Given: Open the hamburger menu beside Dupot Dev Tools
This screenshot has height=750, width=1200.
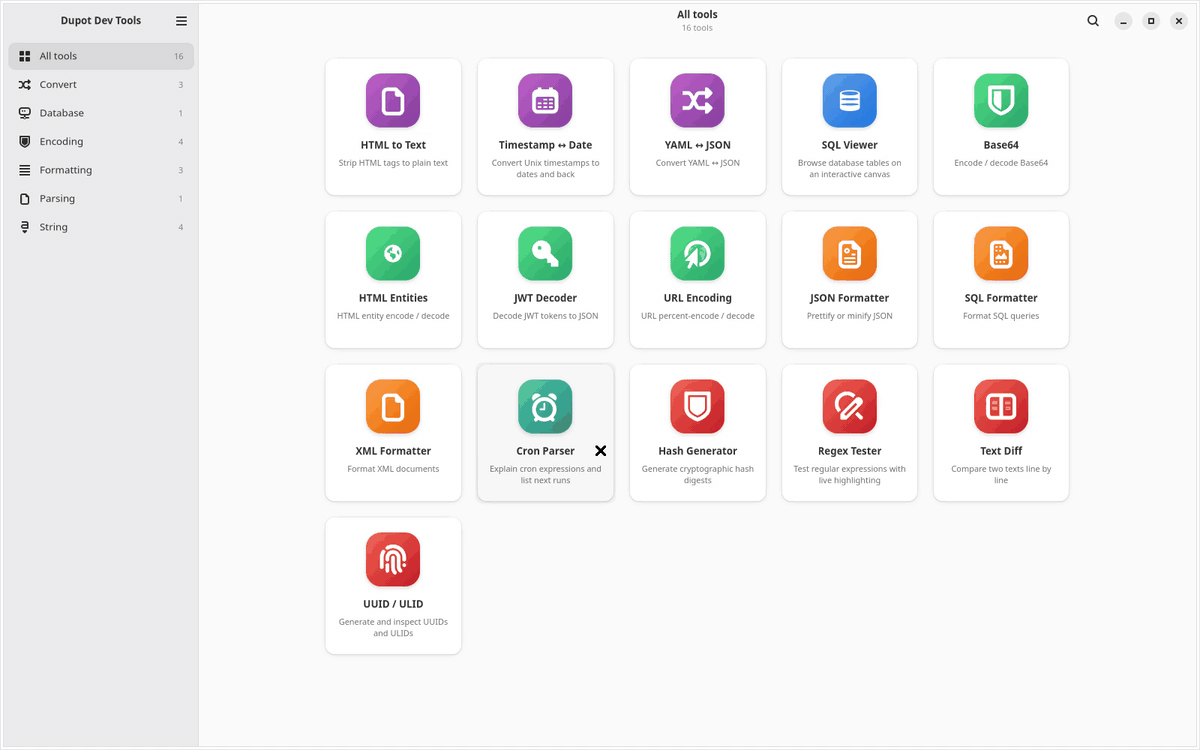Looking at the screenshot, I should point(181,20).
